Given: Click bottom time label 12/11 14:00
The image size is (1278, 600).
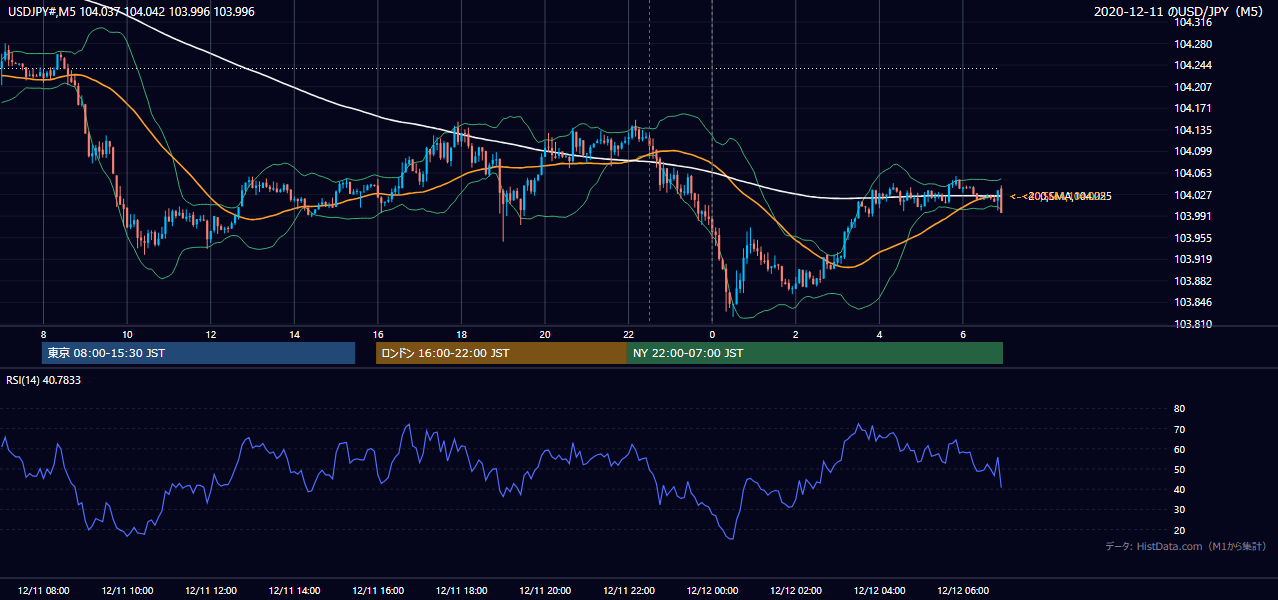Looking at the screenshot, I should point(294,591).
